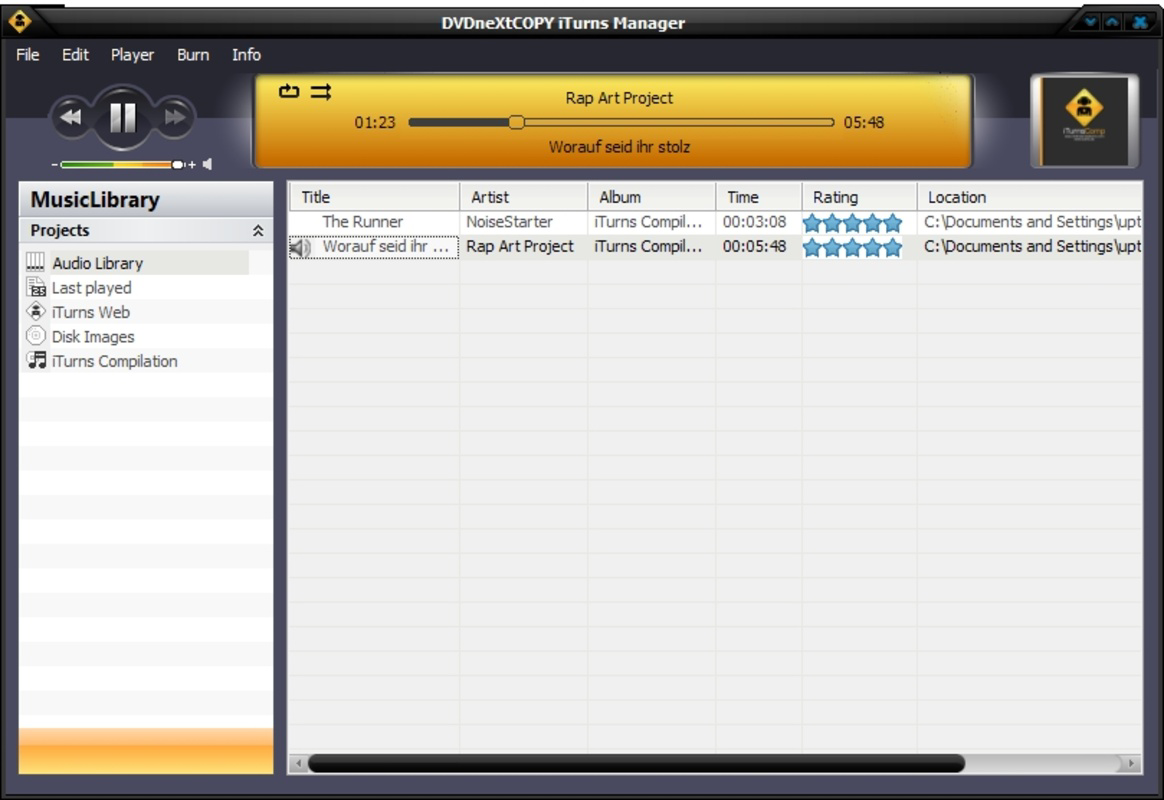Select iTurns Compilation playlist
The image size is (1164, 800).
pyautogui.click(x=114, y=361)
